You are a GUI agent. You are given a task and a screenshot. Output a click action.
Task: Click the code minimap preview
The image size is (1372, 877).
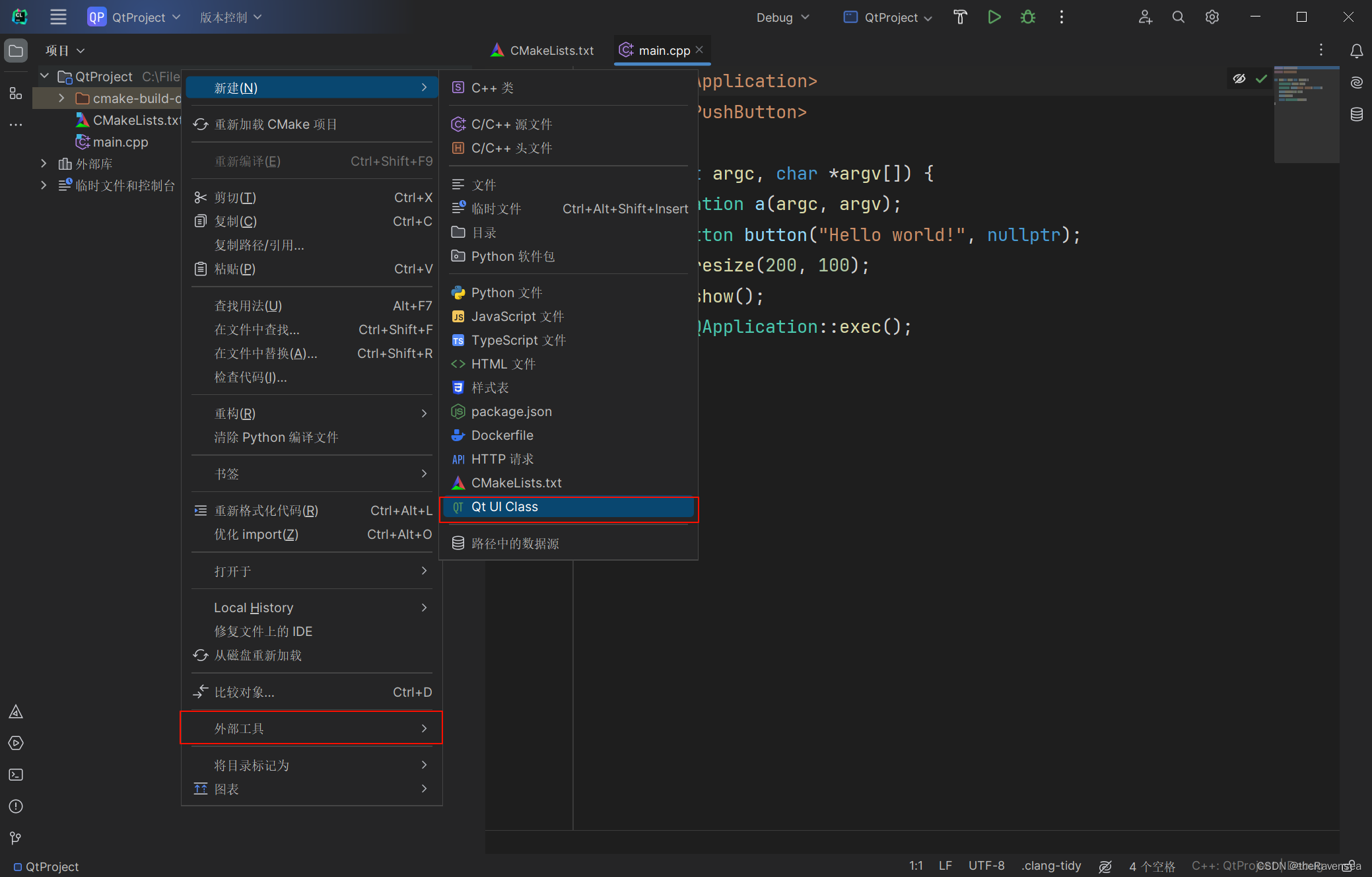click(1306, 114)
